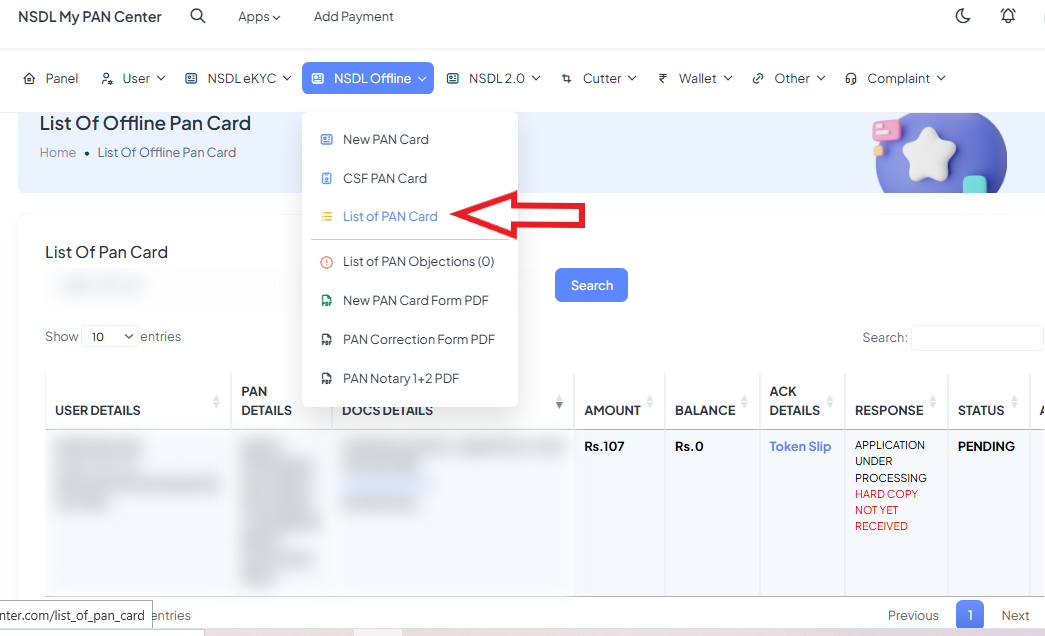
Task: Click the search magnifier icon in header
Action: click(198, 16)
